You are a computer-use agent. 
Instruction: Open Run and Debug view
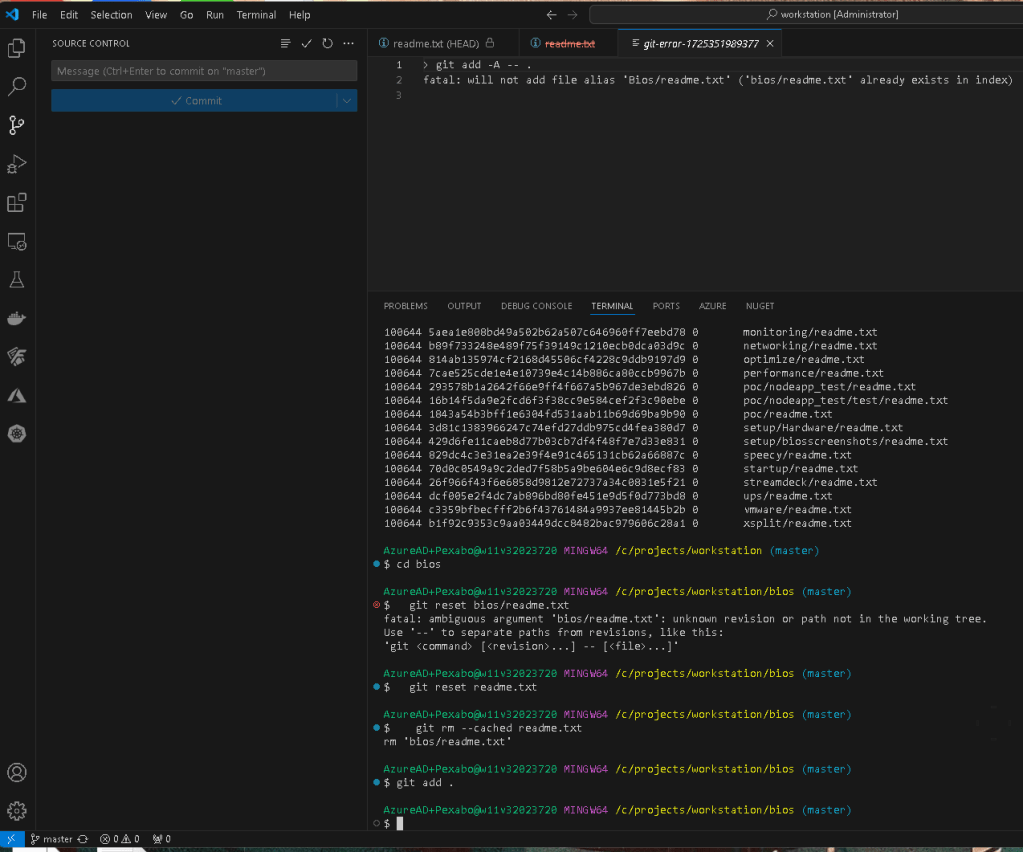point(17,164)
